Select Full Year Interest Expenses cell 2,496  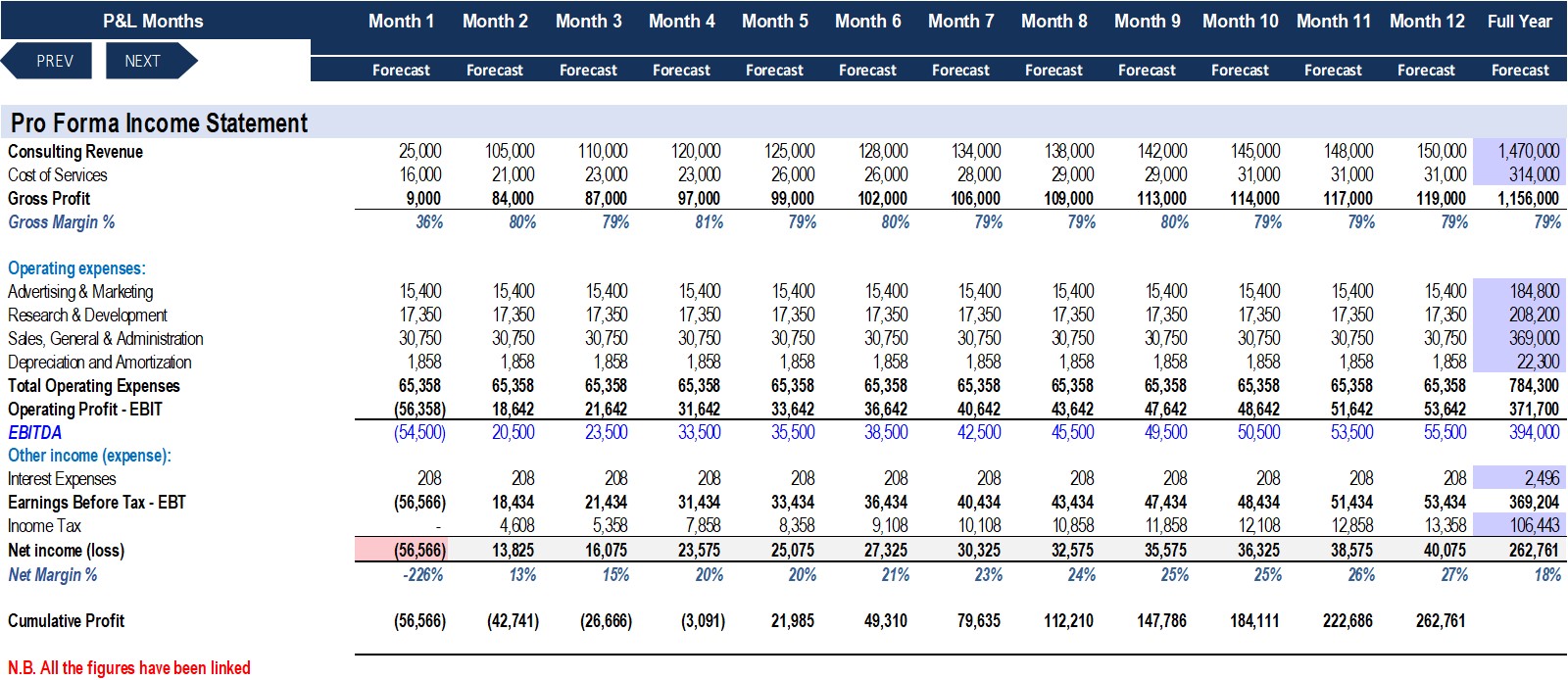(1521, 478)
